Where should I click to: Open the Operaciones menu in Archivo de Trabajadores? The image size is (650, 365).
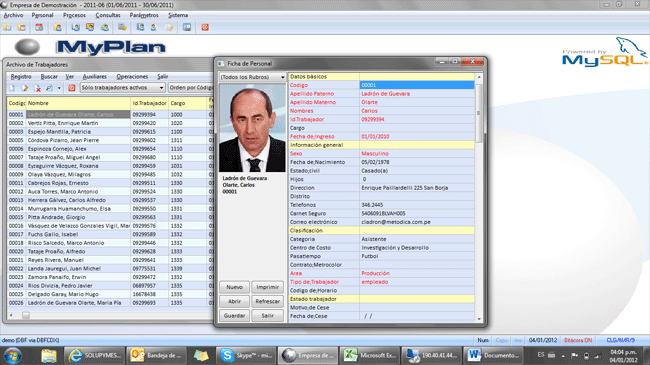coord(132,77)
